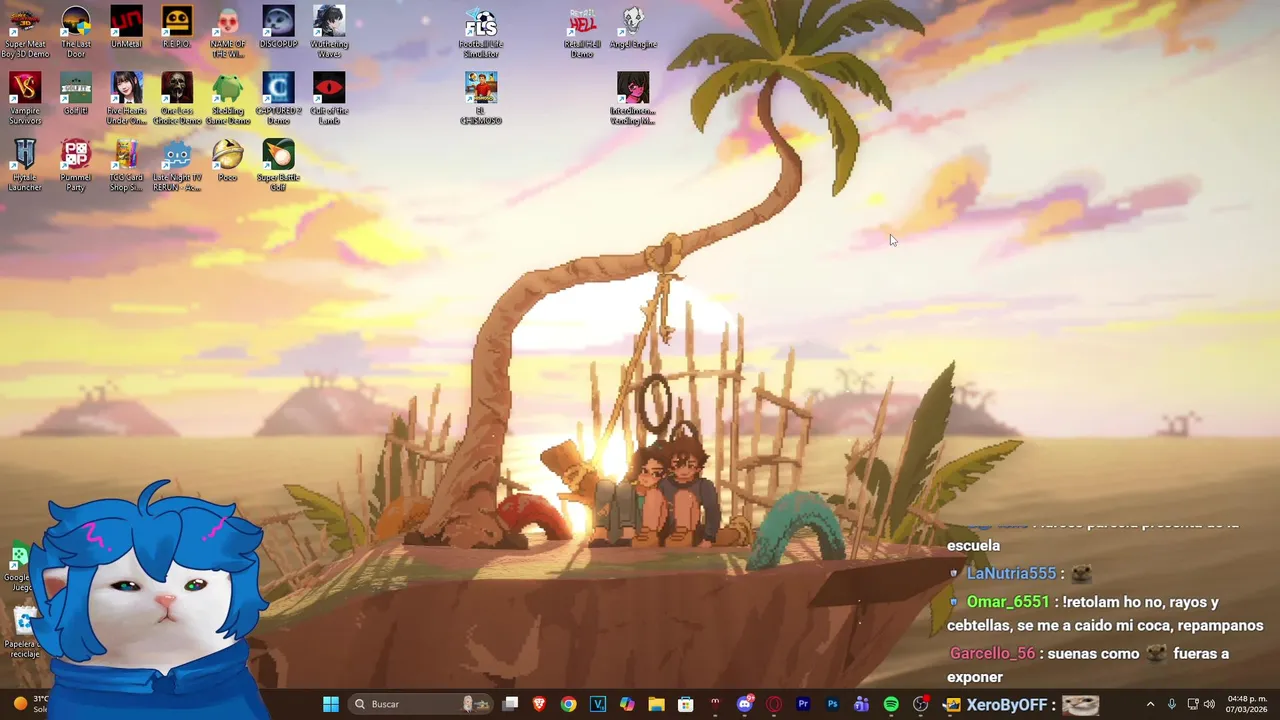Open the EL CHISMOSO desktop icon
The image size is (1280, 720).
click(x=481, y=98)
